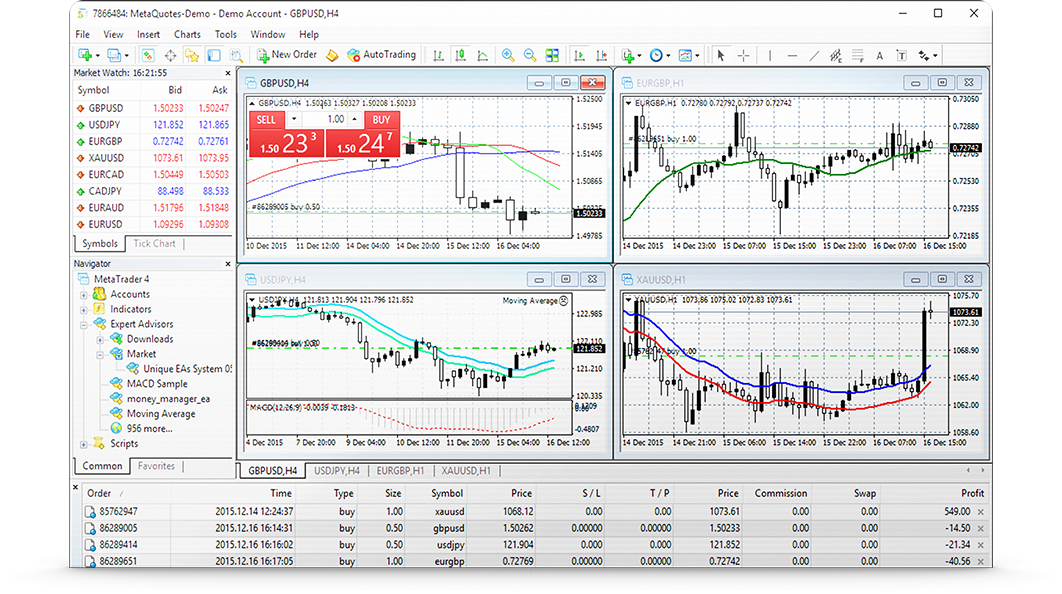Activate the Fibonacci Retracement drawing tool
Viewport: 1062px width, 594px height.
click(858, 55)
